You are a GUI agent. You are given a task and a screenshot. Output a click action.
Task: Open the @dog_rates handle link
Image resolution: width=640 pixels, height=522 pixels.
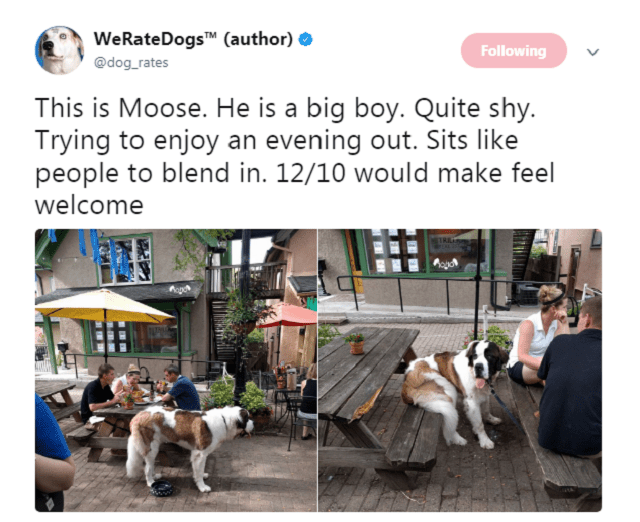click(x=131, y=62)
